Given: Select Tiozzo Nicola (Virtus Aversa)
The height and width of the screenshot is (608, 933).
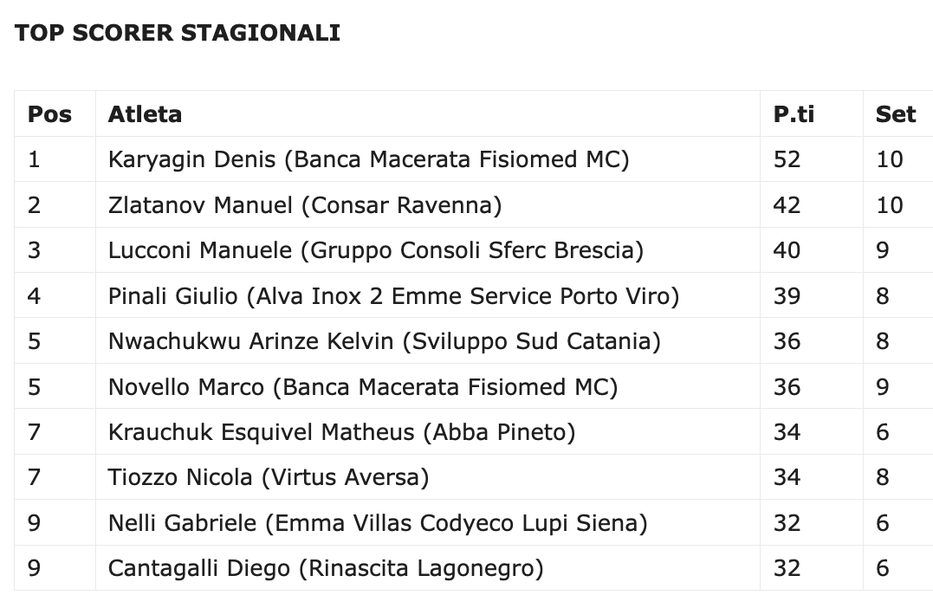Looking at the screenshot, I should click(268, 478).
